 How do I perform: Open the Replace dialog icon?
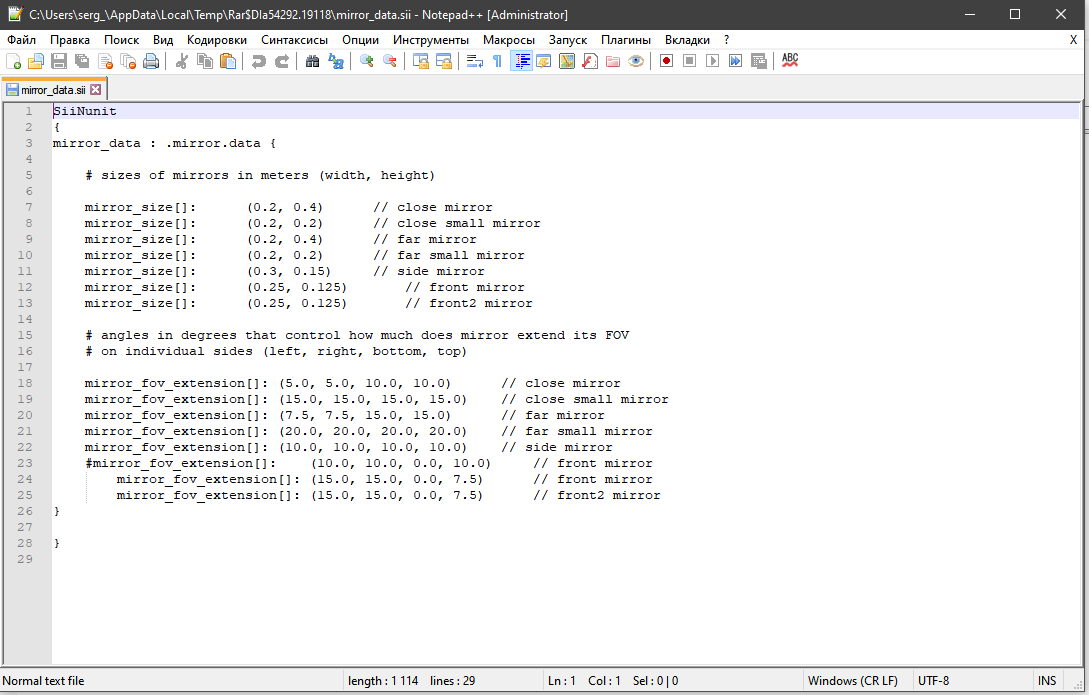(335, 61)
